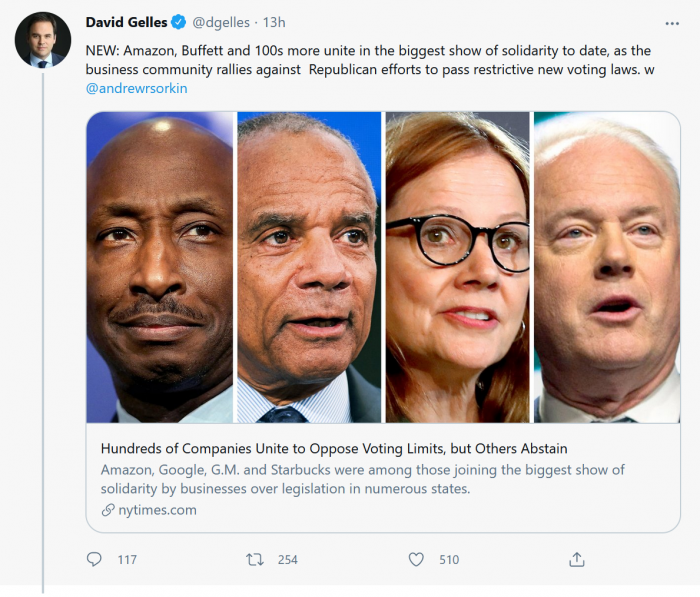Click the second photo in the article card

coord(309,267)
